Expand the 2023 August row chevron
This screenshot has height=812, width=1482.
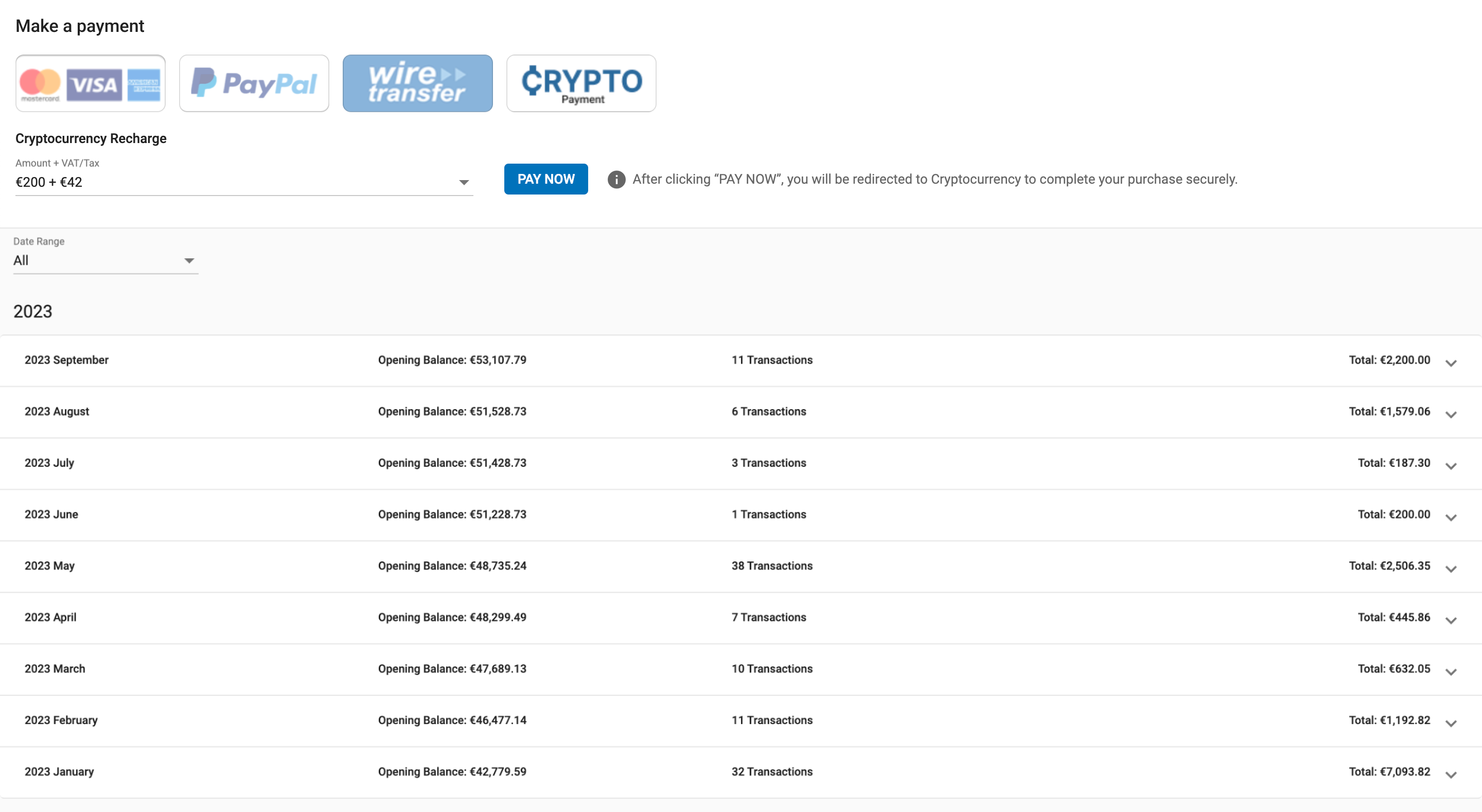pos(1451,414)
